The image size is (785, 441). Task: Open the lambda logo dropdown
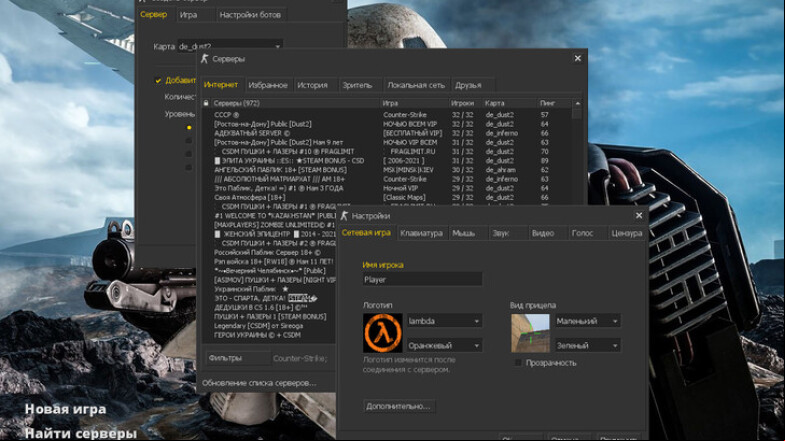point(445,321)
